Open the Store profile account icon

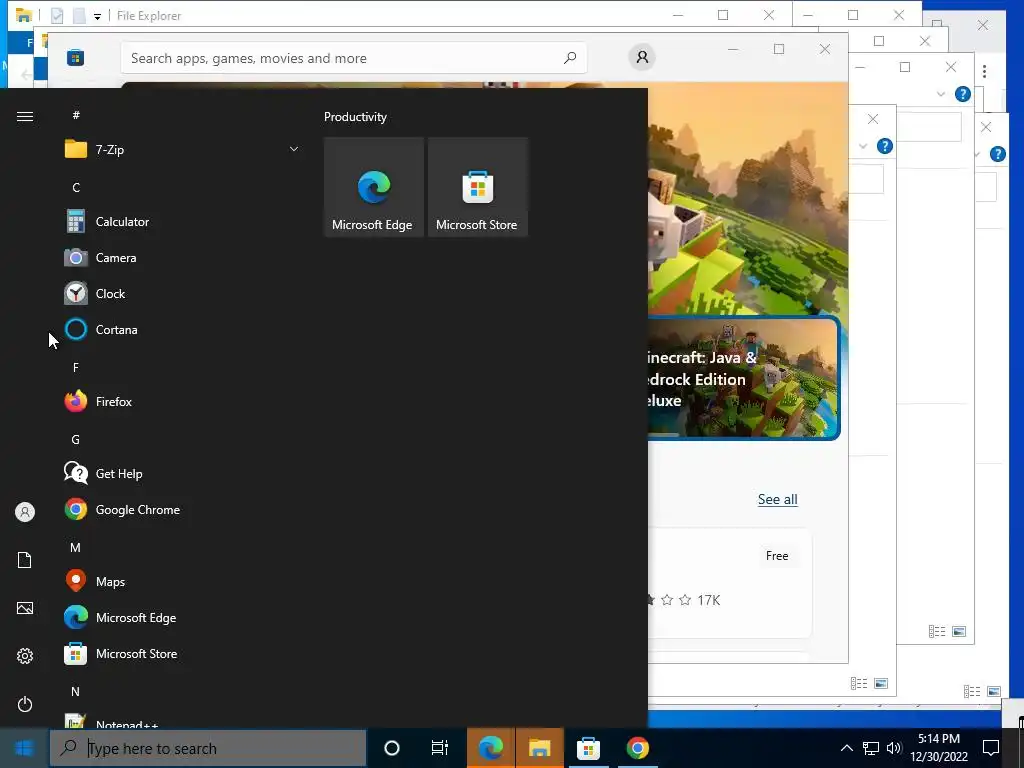(x=643, y=57)
